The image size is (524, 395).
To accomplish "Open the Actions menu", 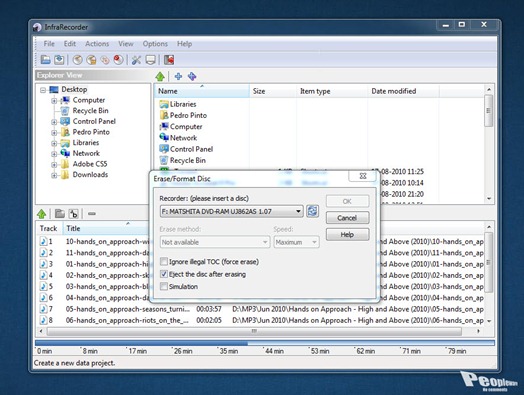I will click(x=97, y=44).
